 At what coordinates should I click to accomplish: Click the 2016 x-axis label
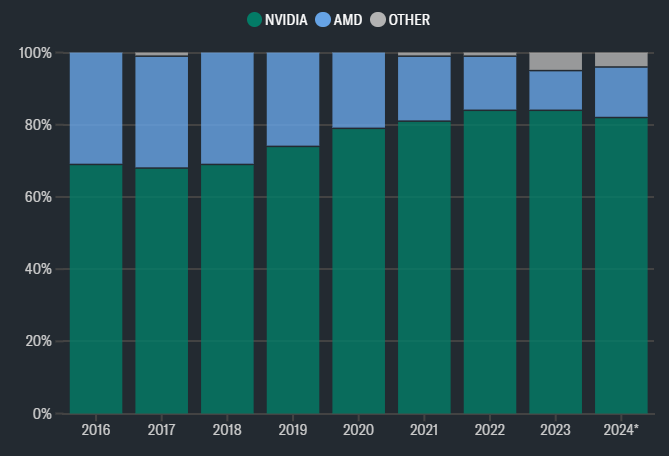pyautogui.click(x=96, y=429)
